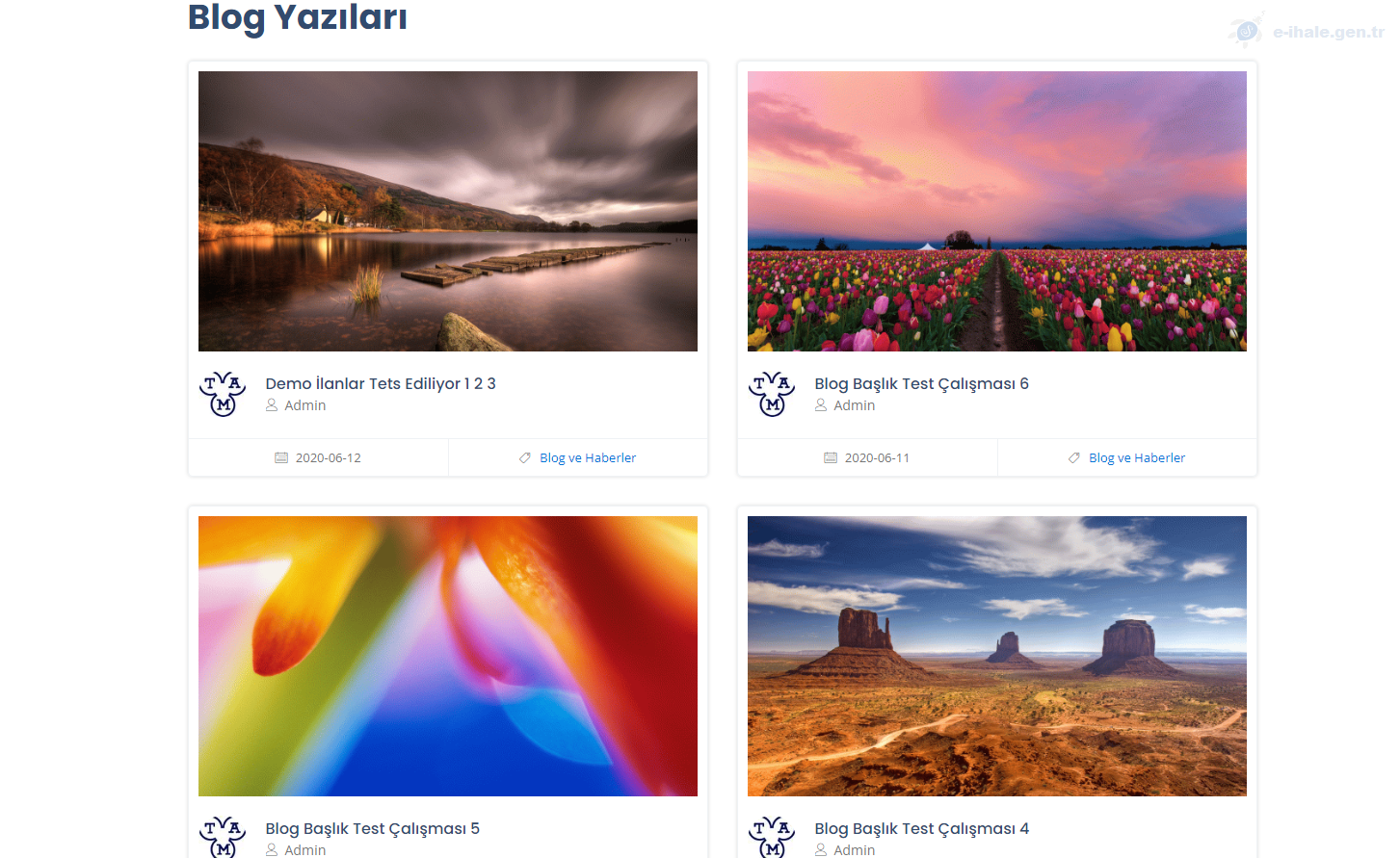
Task: Open post Blog Başlık Test Çalışması 6
Action: 922,383
